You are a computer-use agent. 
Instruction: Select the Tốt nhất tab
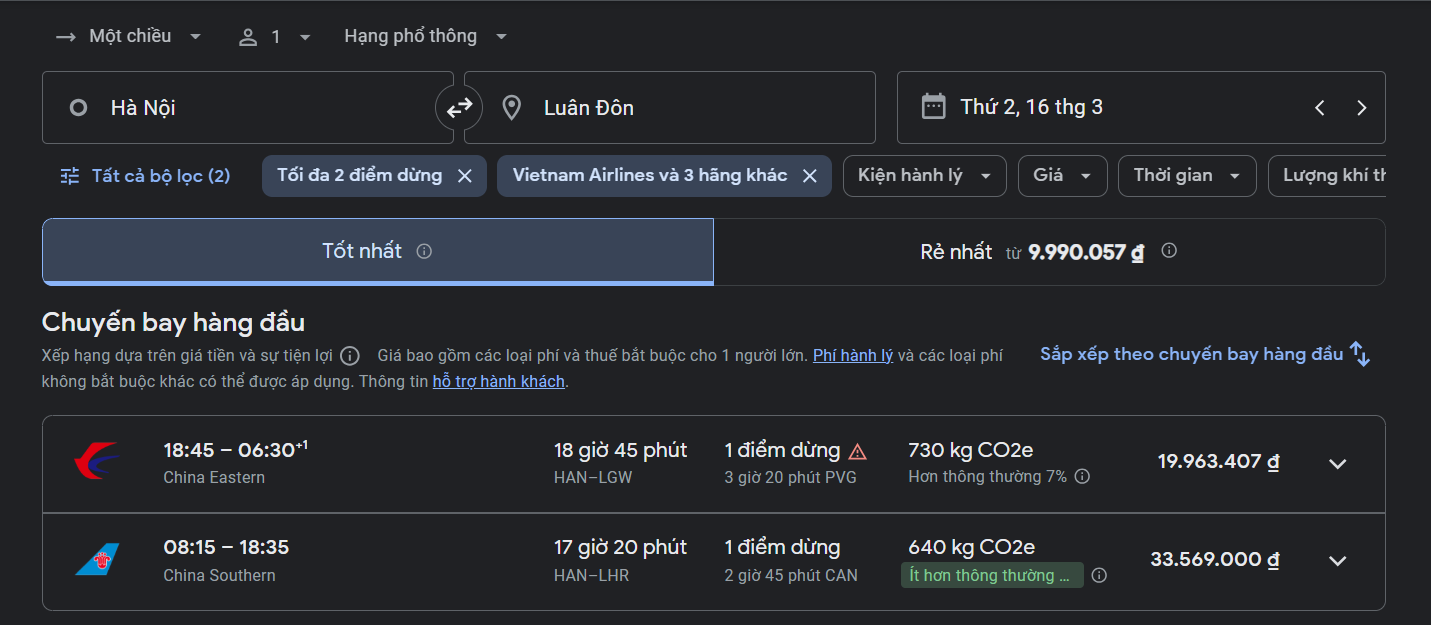click(x=362, y=251)
